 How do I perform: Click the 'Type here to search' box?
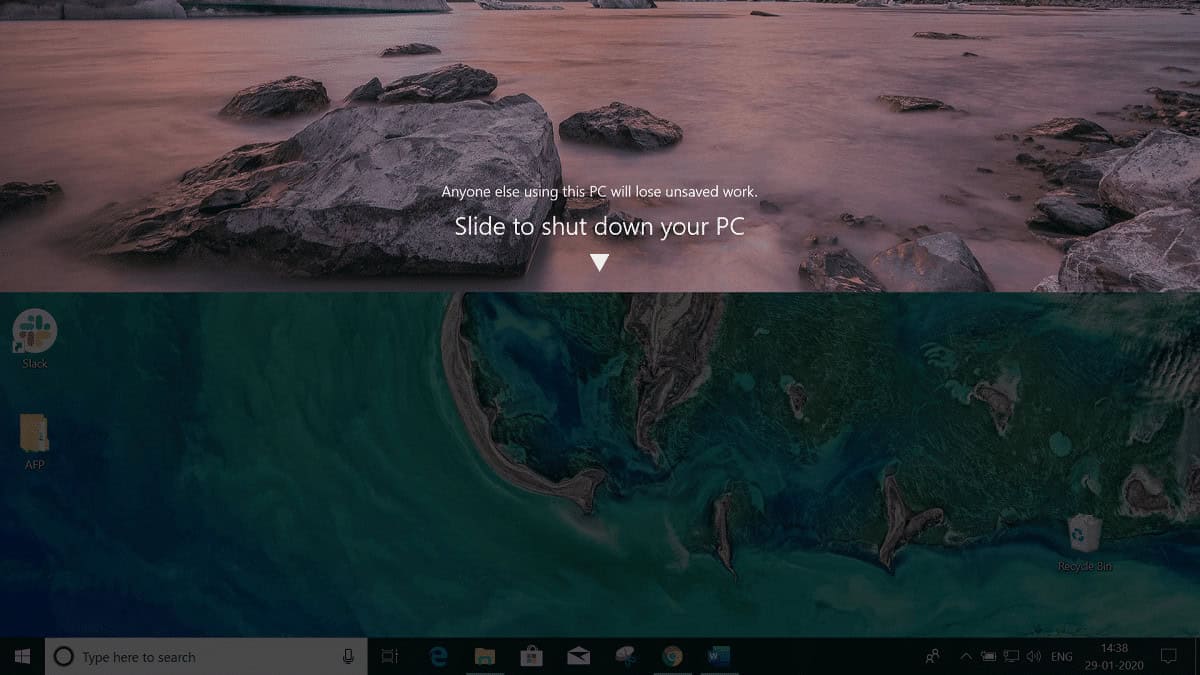click(x=200, y=657)
